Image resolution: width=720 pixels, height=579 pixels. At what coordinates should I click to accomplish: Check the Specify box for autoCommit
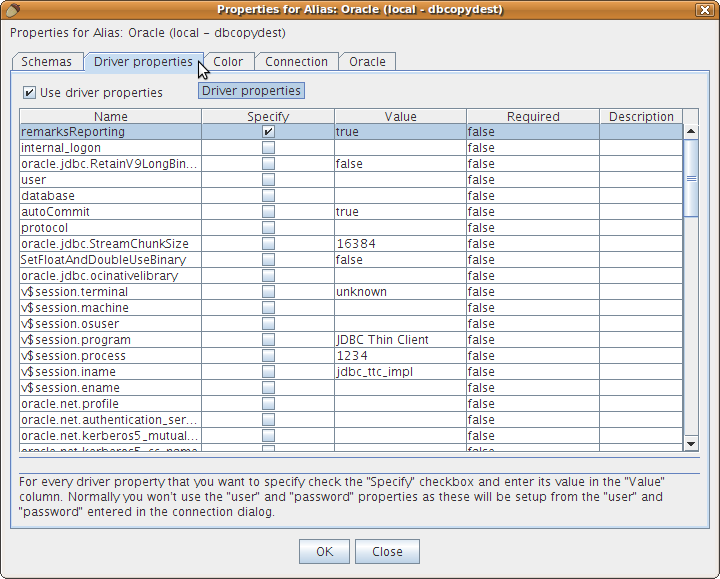pyautogui.click(x=268, y=212)
